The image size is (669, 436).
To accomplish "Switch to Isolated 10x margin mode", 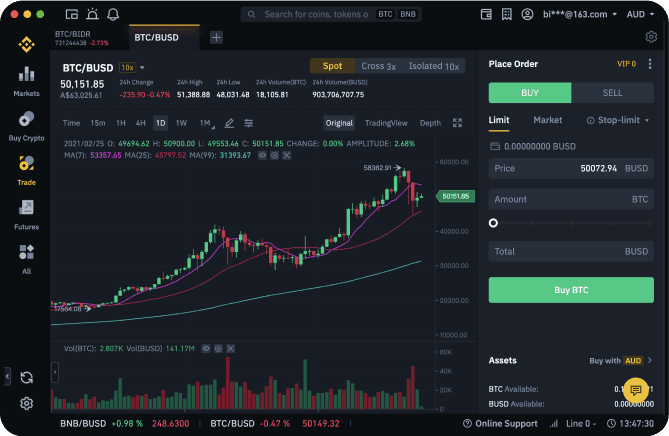I will 434,66.
